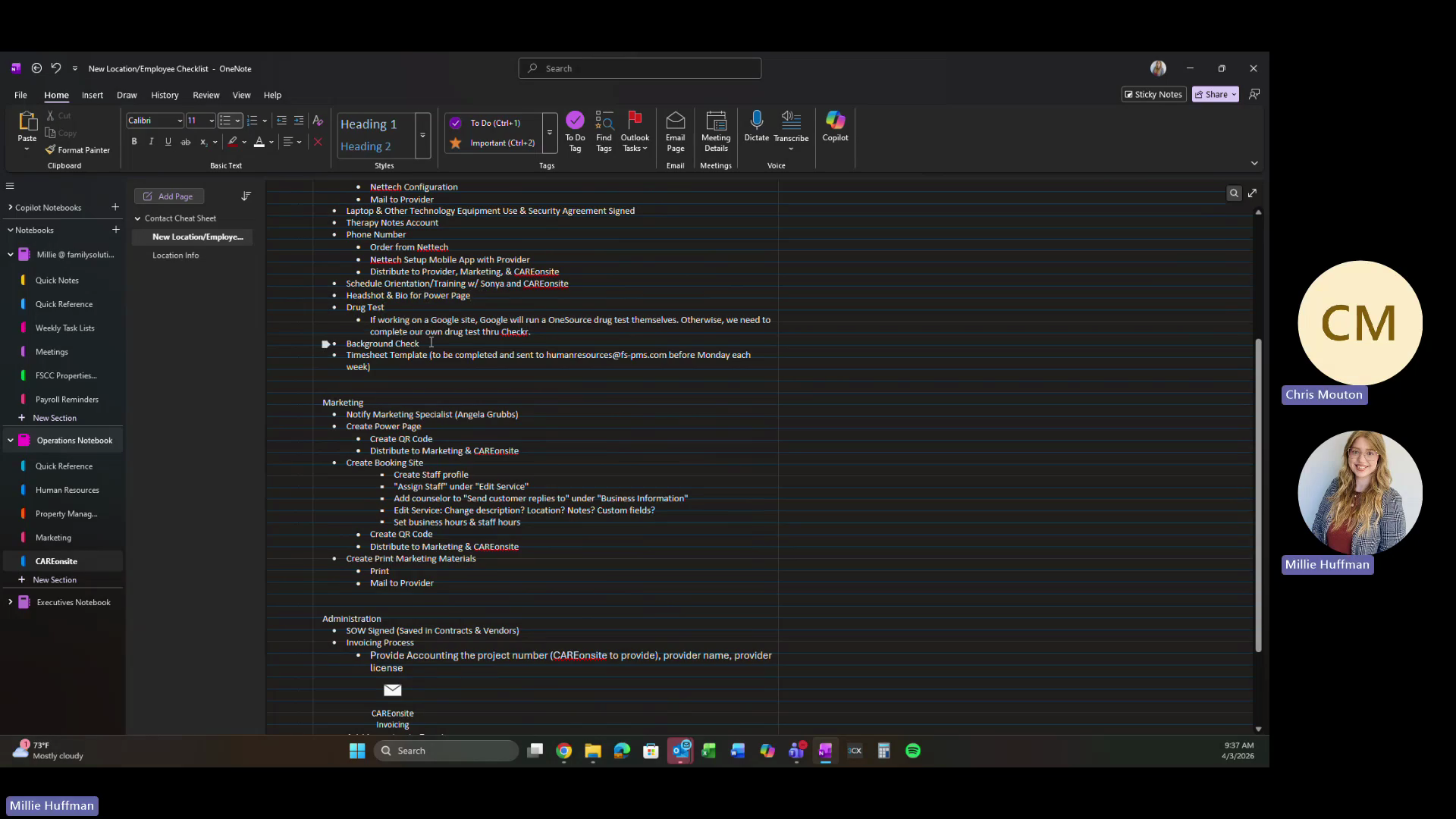This screenshot has width=1456, height=819.
Task: Open the font name Calibri dropdown
Action: pos(180,121)
